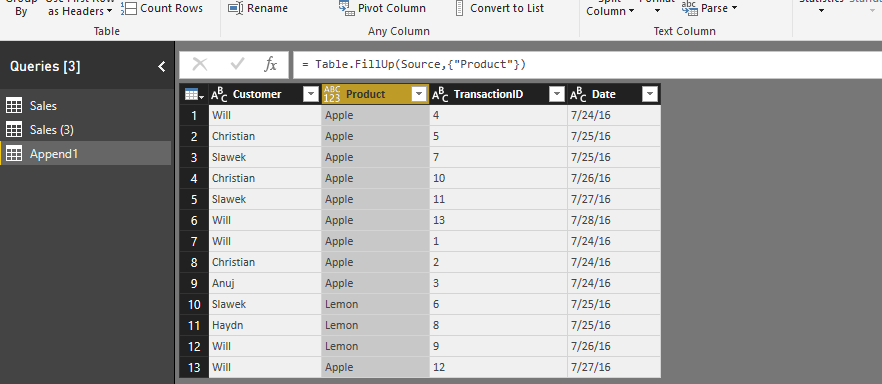The height and width of the screenshot is (384, 882).
Task: Select row number 13 header
Action: click(194, 367)
